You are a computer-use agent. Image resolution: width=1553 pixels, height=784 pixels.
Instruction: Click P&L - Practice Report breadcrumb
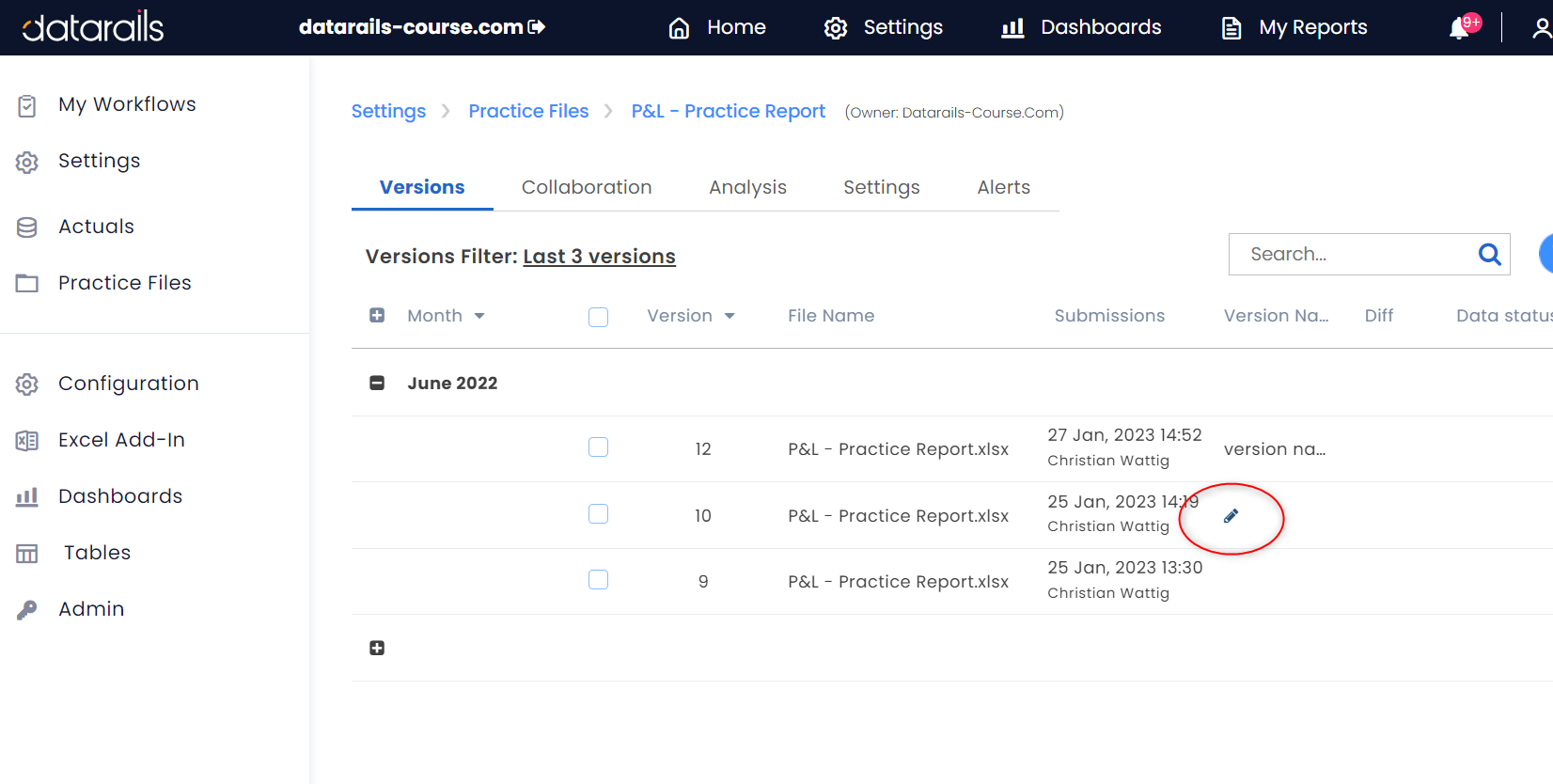tap(728, 111)
